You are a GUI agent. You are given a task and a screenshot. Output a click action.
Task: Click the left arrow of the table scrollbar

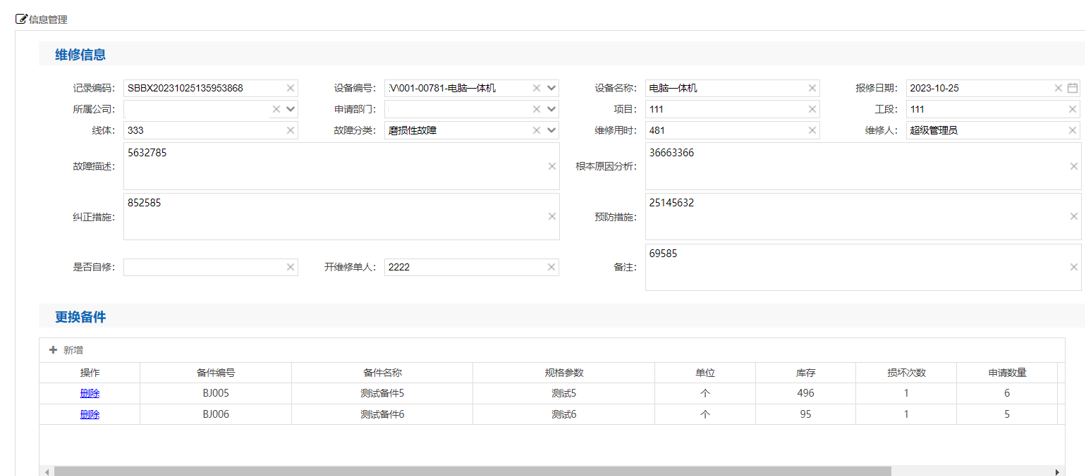coord(46,471)
